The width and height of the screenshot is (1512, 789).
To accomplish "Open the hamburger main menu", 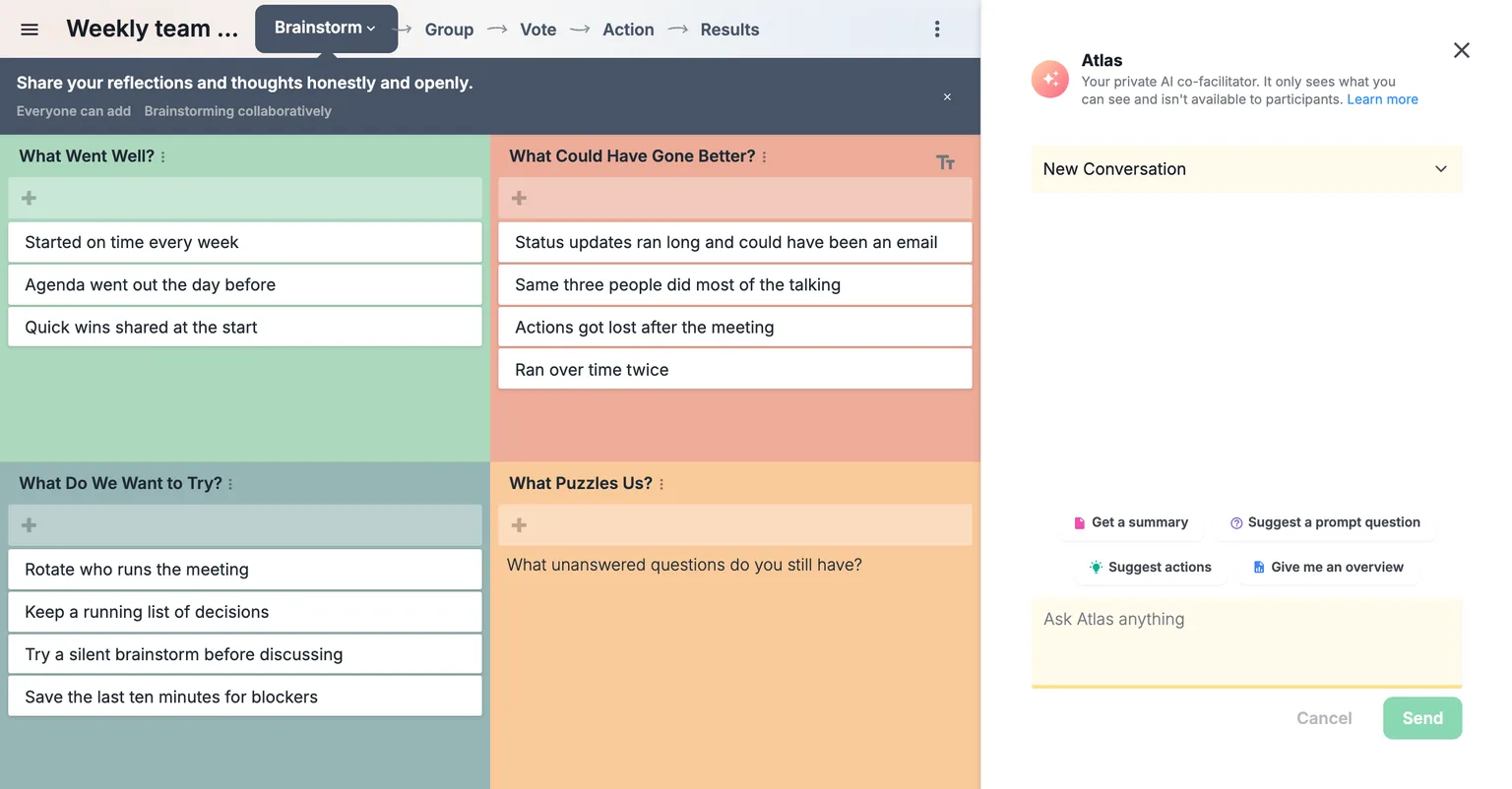I will pos(30,30).
